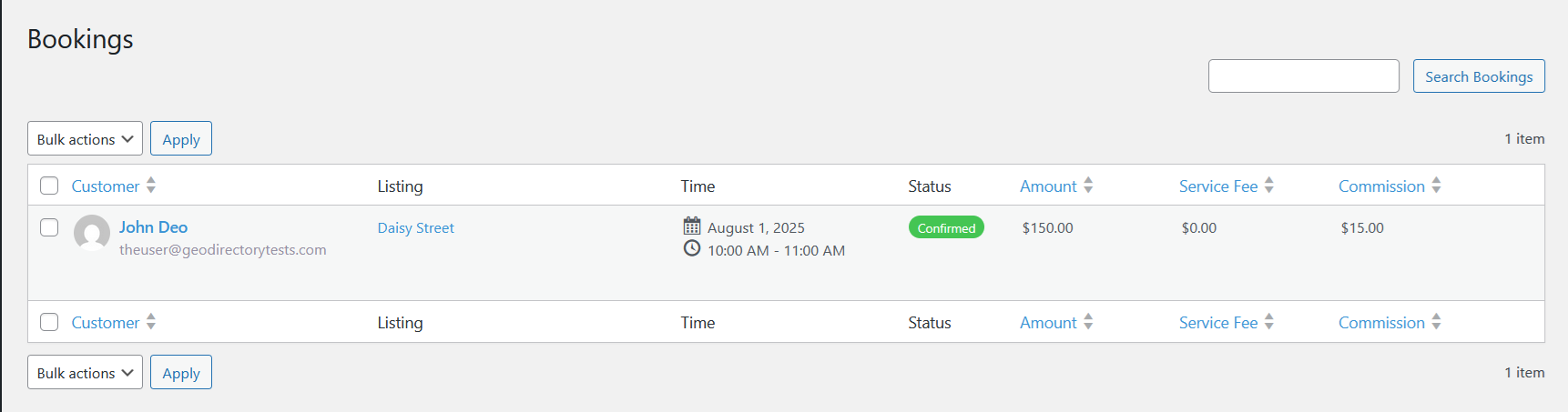Click the calendar icon beside August 1, 2025

click(x=692, y=226)
